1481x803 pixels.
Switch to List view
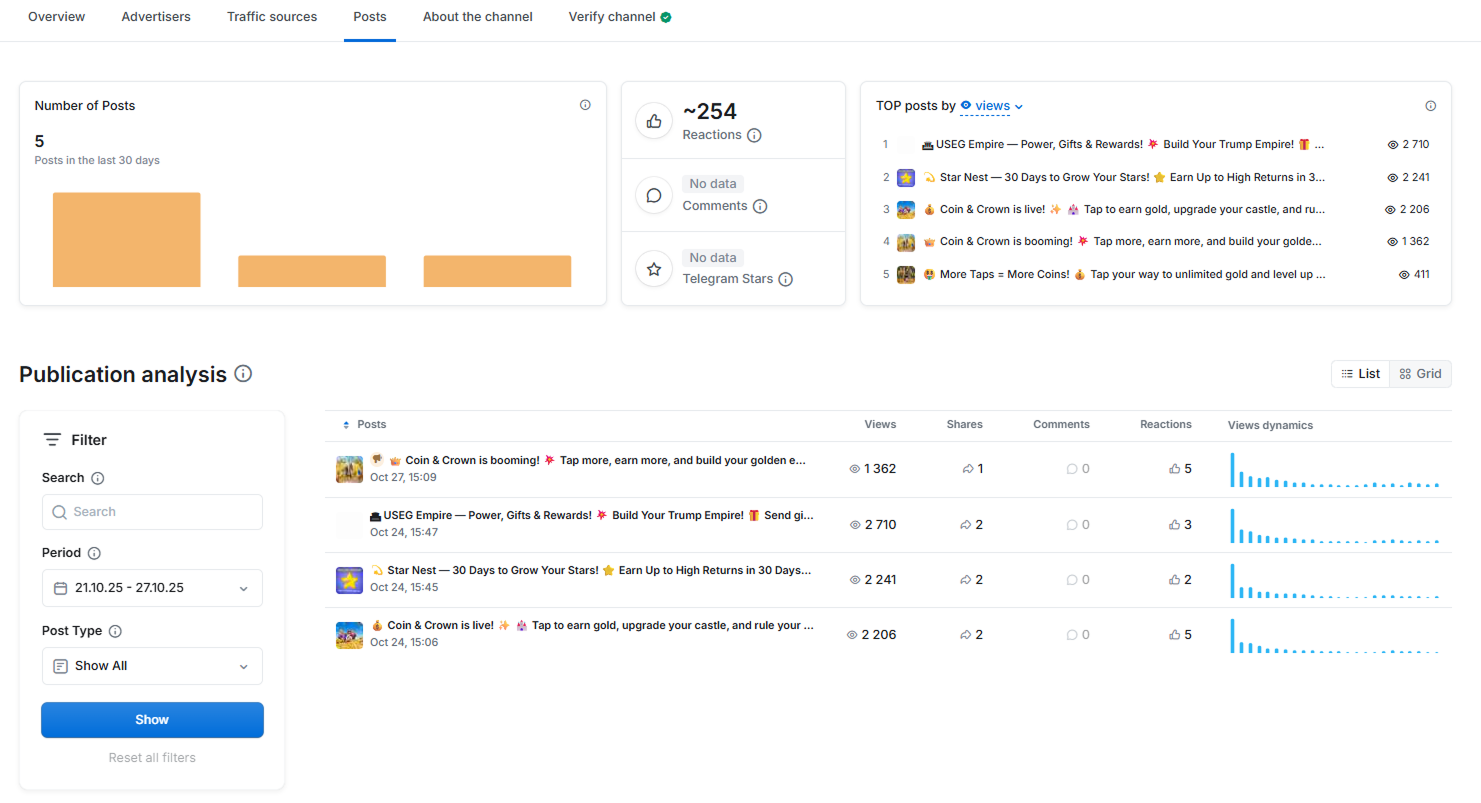[1361, 374]
